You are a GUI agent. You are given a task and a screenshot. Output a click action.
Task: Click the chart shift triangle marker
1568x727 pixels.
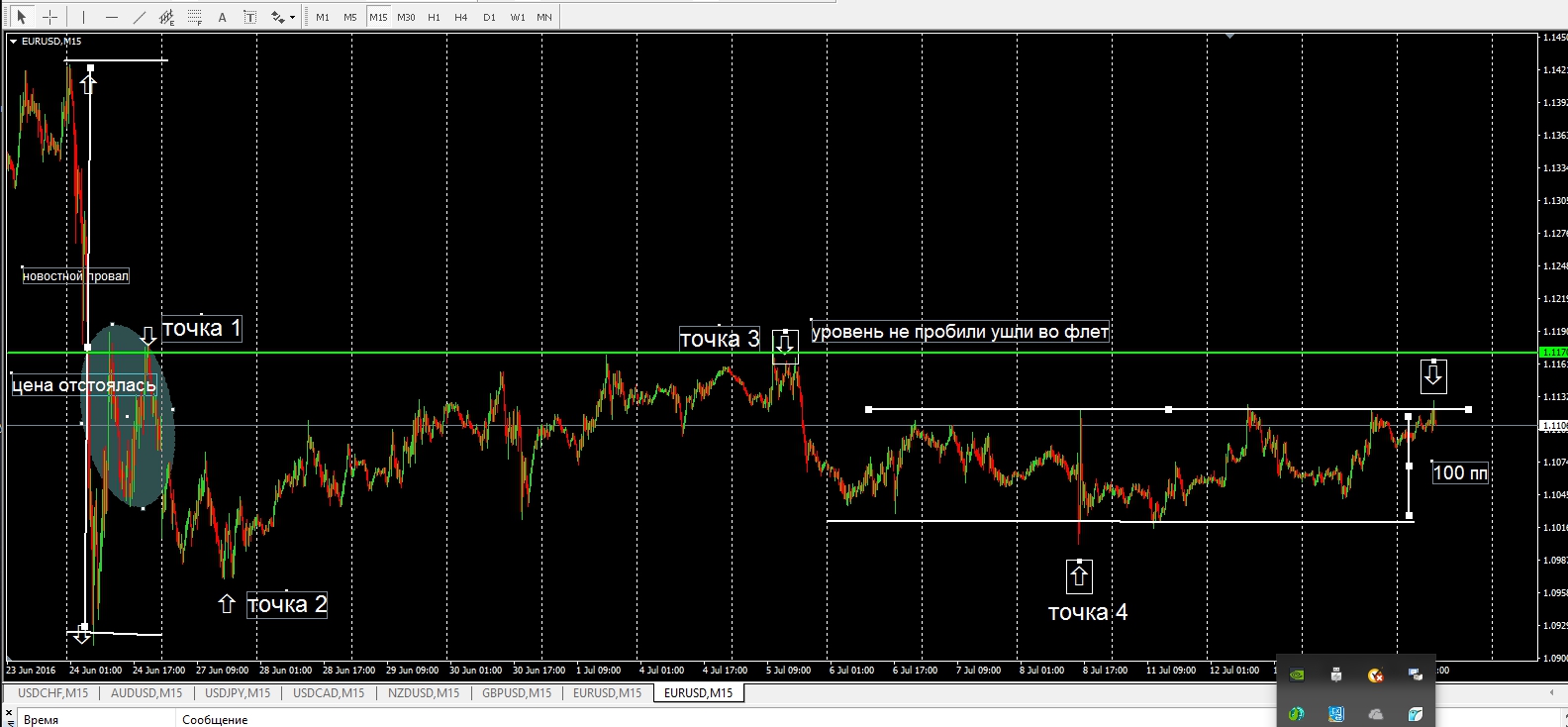(1230, 36)
